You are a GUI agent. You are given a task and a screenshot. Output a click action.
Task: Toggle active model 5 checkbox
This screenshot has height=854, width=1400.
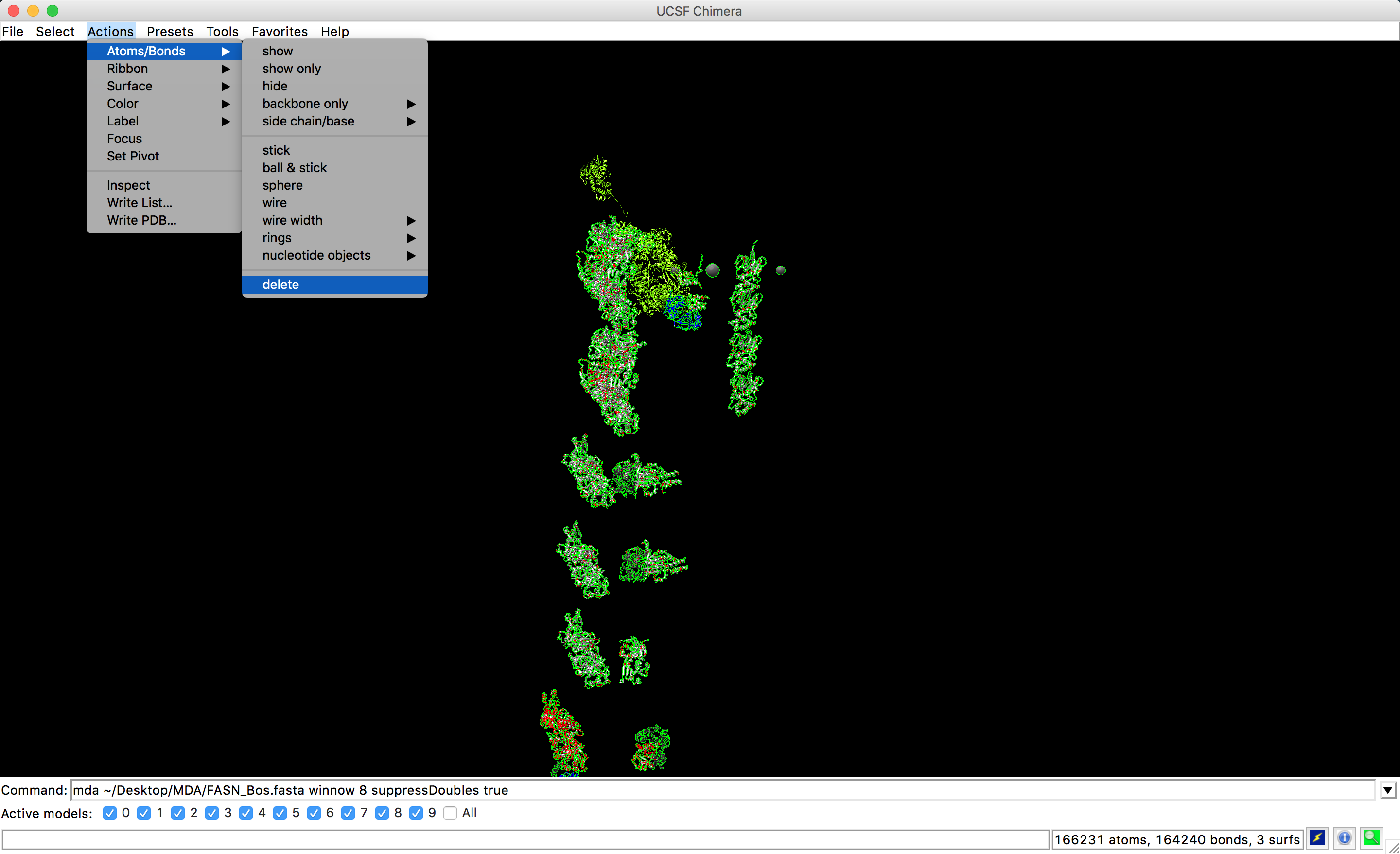tap(280, 813)
